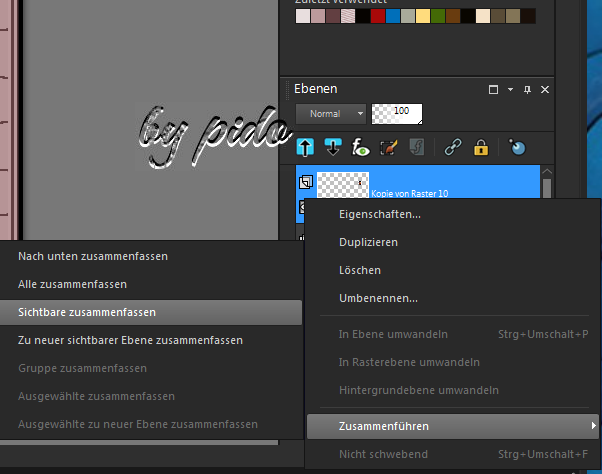Click the blue droplet icon in Ebenen toolbar
602x474 pixels.
(x=517, y=148)
